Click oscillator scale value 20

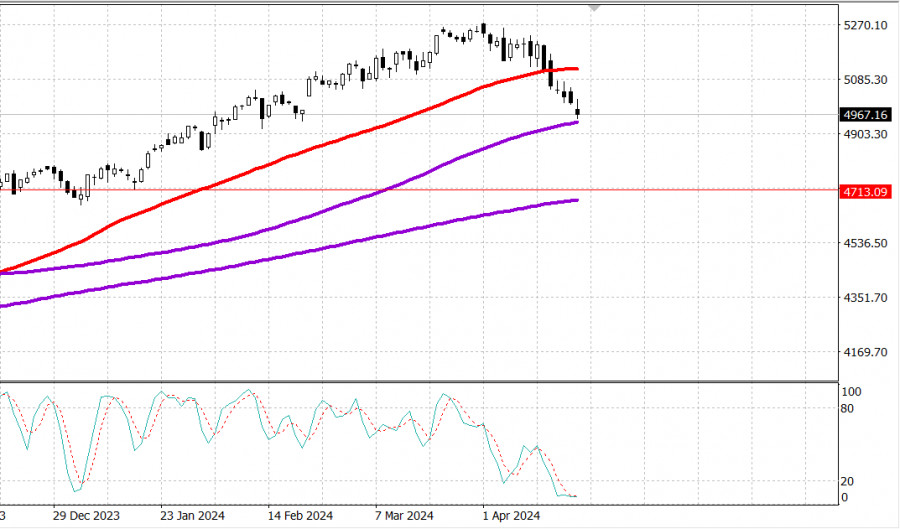[x=847, y=481]
